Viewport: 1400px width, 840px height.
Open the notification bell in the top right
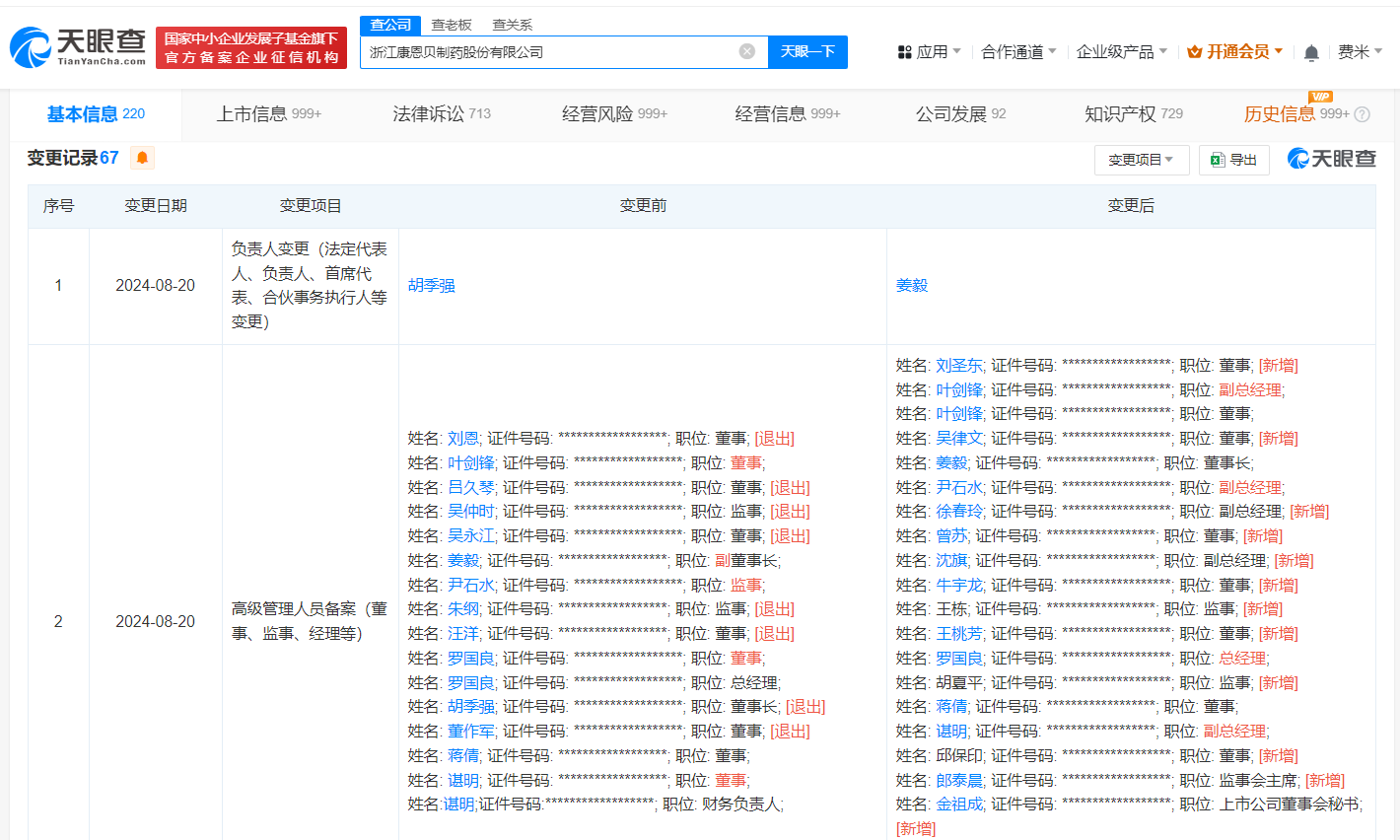[x=1311, y=51]
